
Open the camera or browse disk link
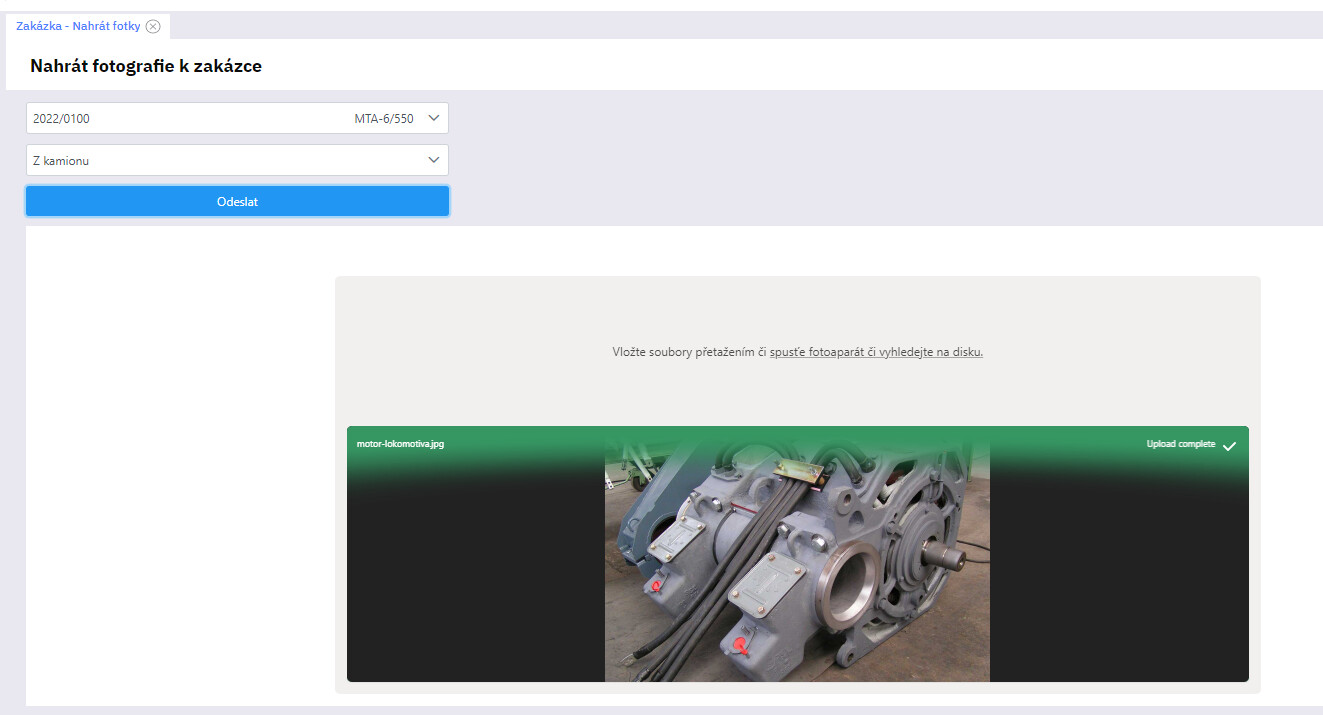[876, 352]
